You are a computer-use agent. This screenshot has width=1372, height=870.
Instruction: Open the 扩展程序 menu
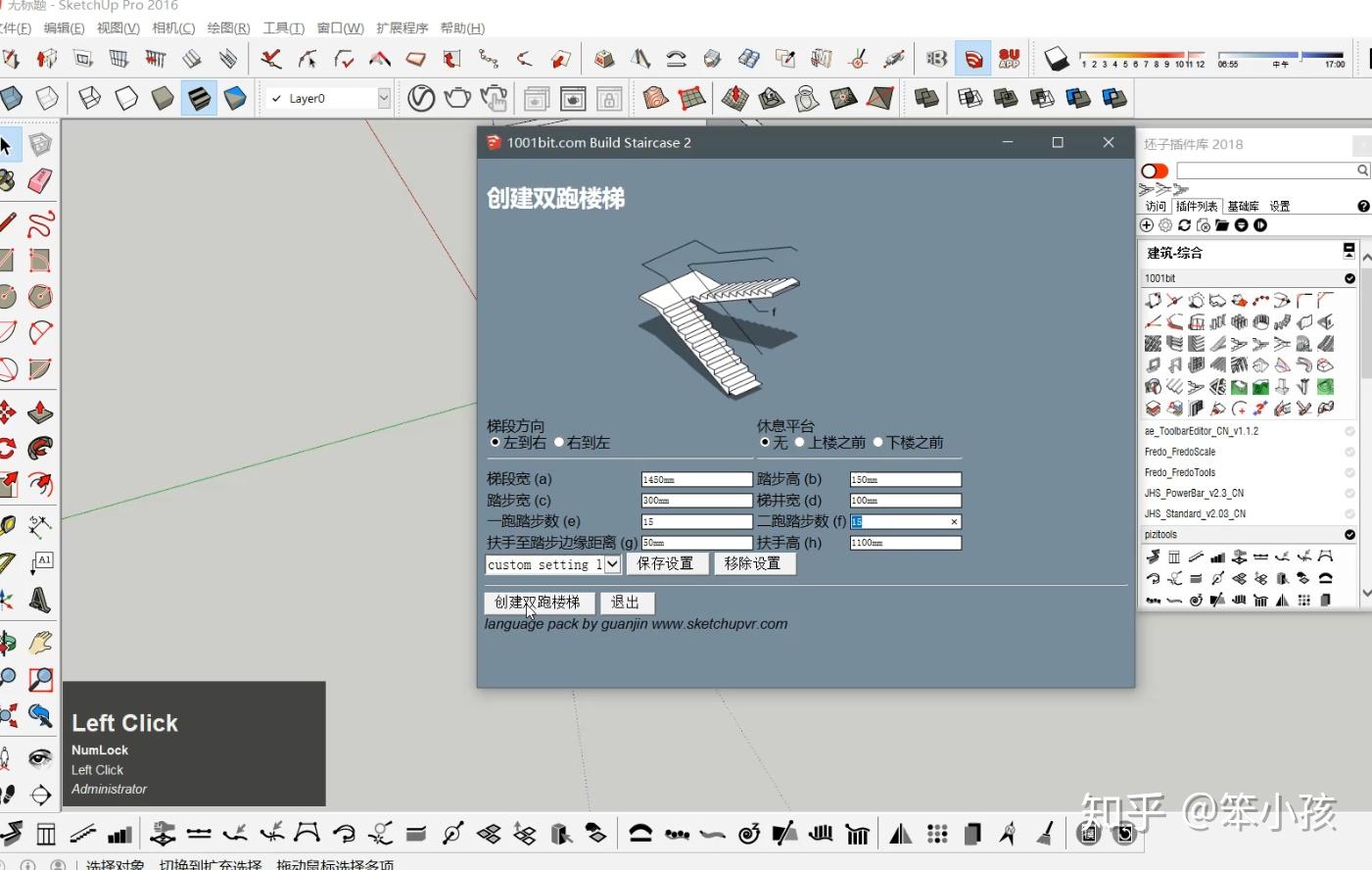click(402, 28)
